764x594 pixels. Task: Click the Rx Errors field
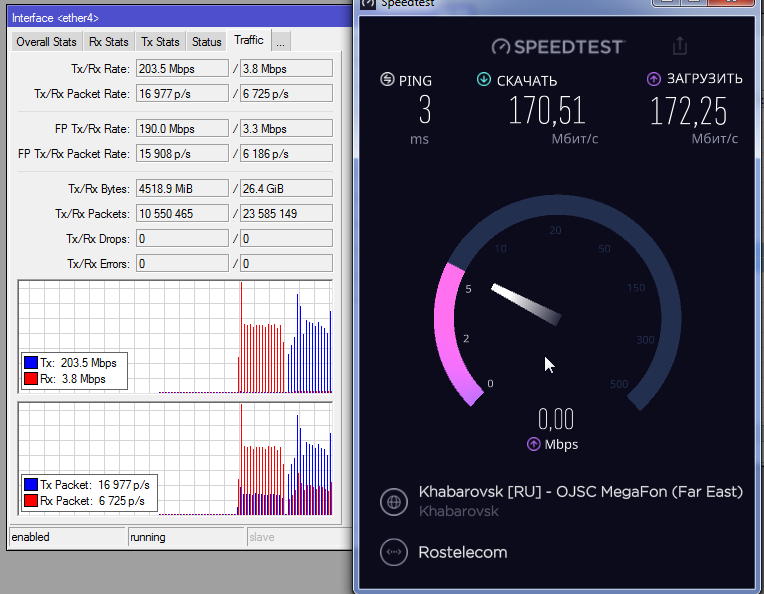coord(286,264)
